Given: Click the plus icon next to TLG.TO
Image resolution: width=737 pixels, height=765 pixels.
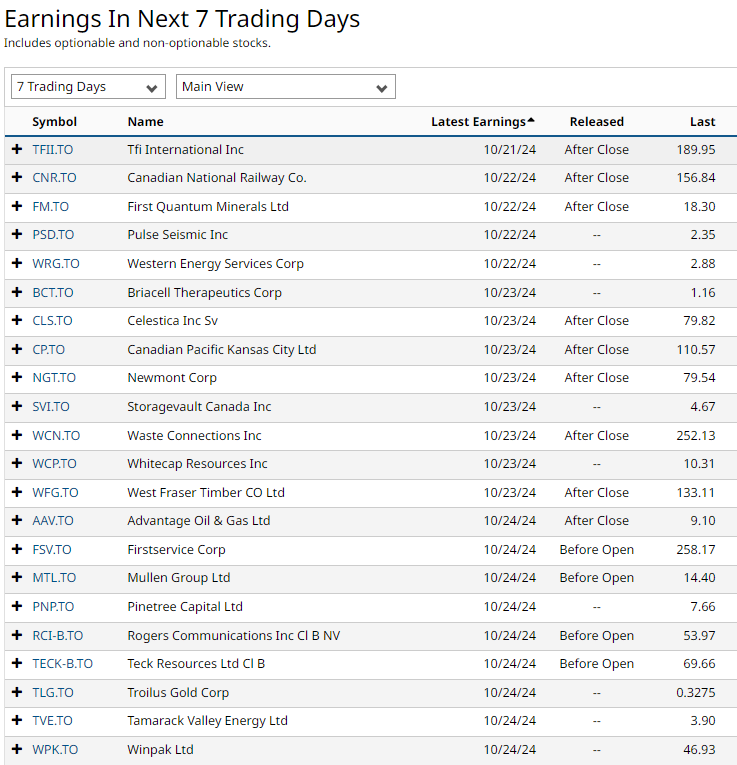Looking at the screenshot, I should [16, 693].
